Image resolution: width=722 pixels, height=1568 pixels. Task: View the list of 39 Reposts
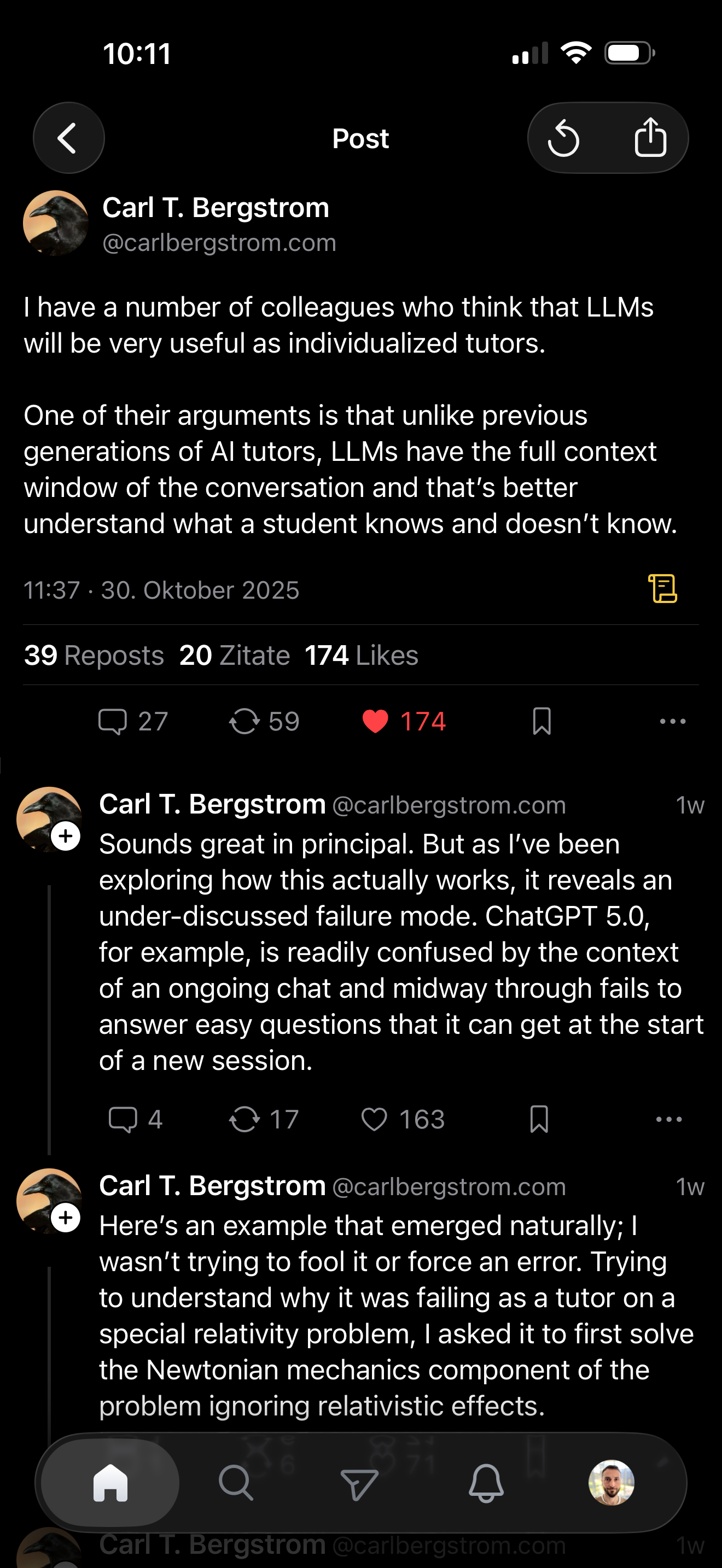pyautogui.click(x=94, y=656)
